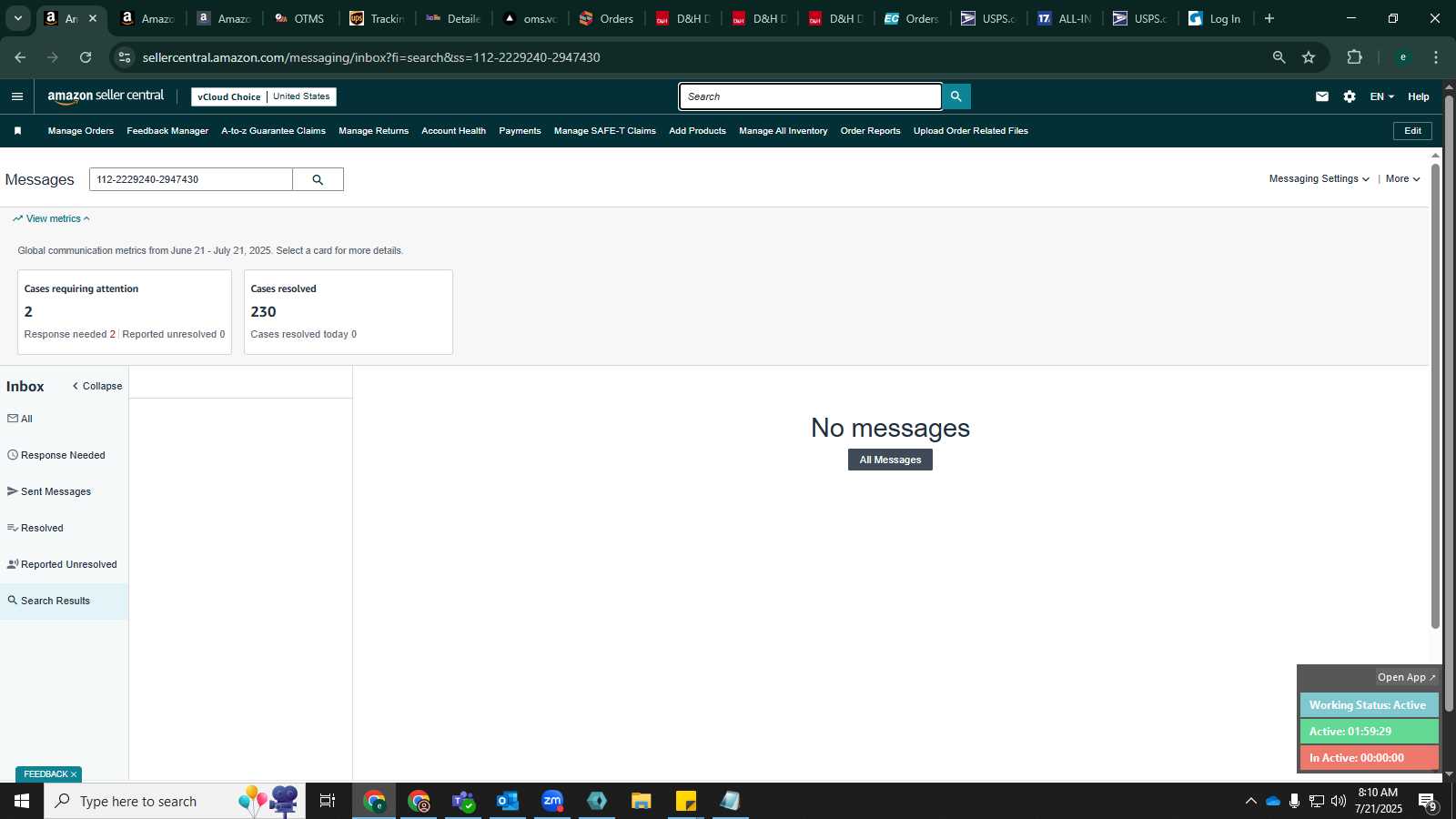Screen dimensions: 1456x819
Task: Open Zoom from taskbar
Action: pos(552,801)
